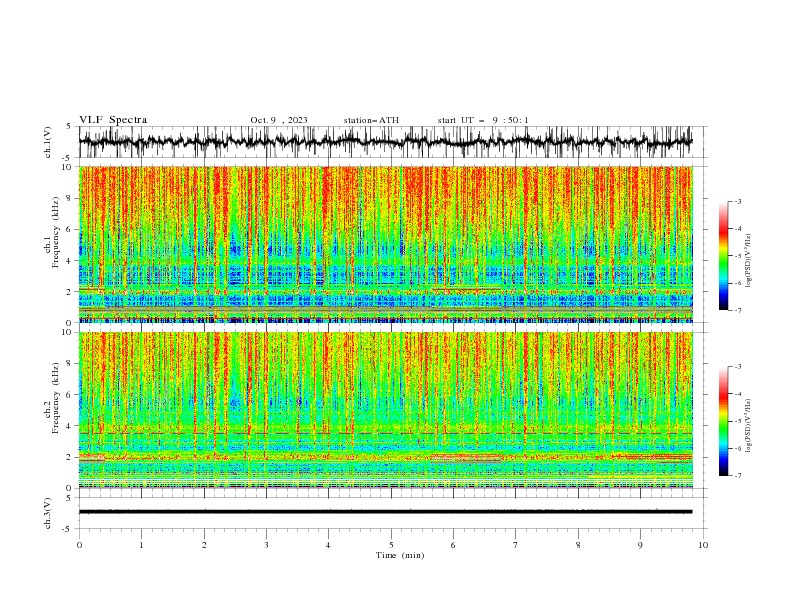Click time axis tick label "8"
This screenshot has width=792, height=612.
(578, 545)
